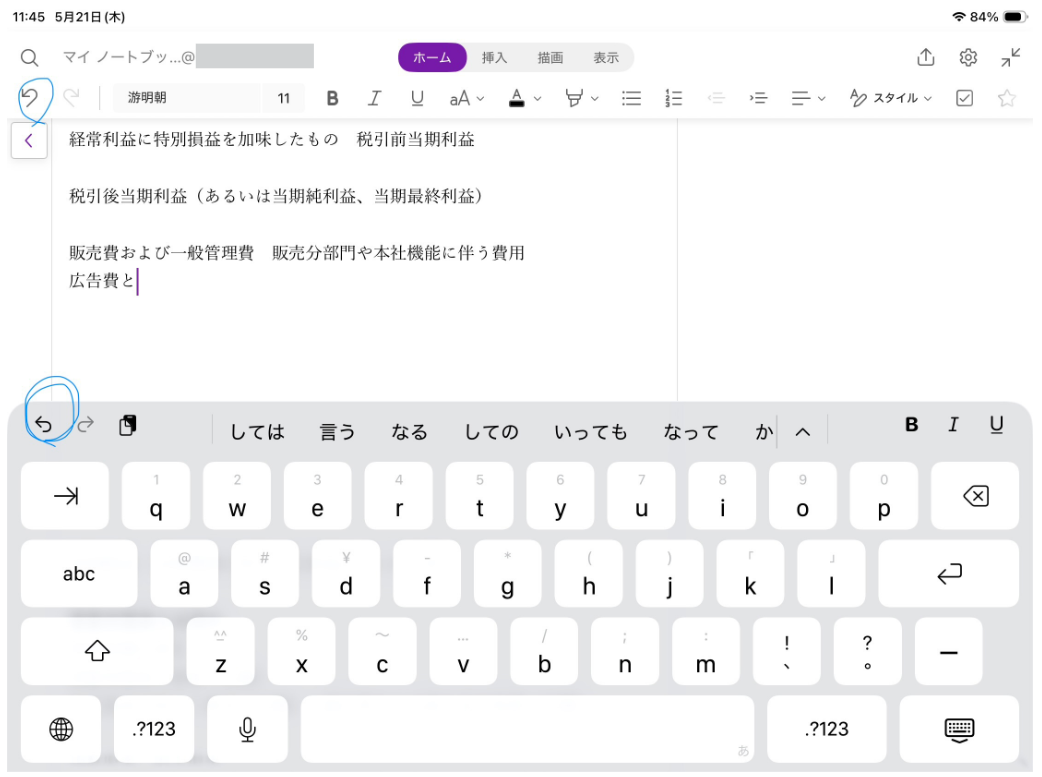Screen dimensions: 1042x777
Task: Choose the しては suggestion
Action: click(257, 432)
